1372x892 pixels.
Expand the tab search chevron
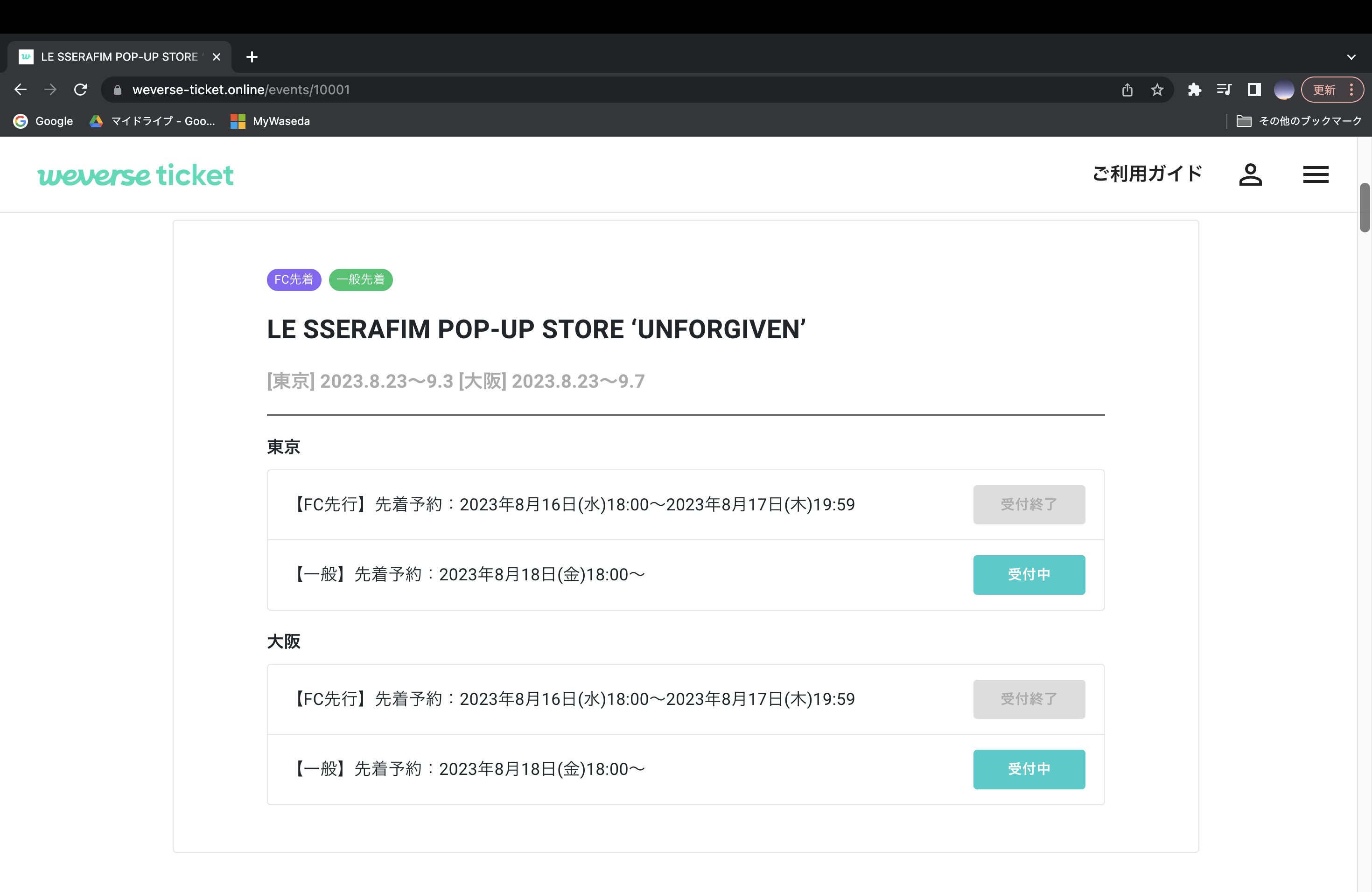tap(1351, 56)
